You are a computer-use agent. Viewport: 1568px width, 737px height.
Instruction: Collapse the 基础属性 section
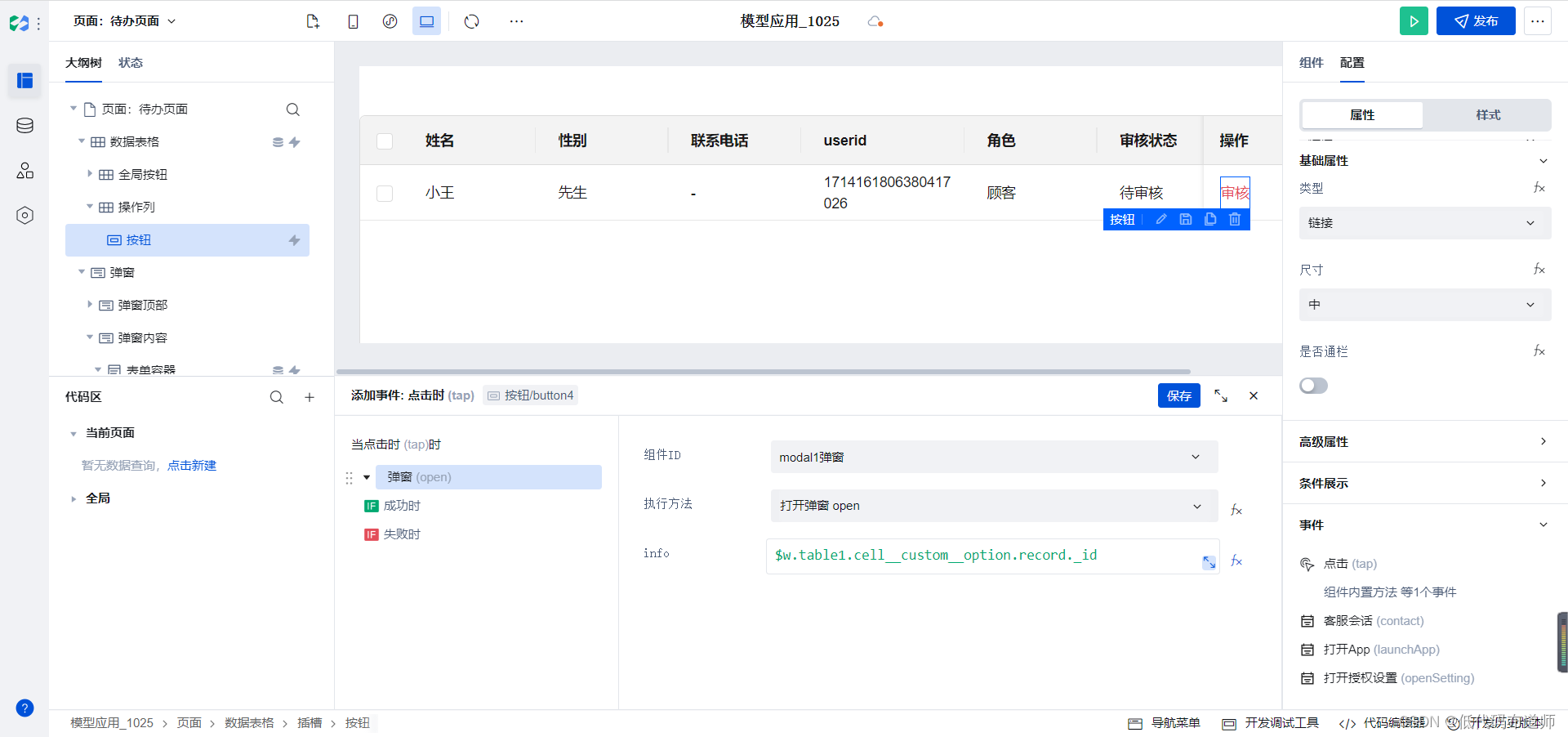pyautogui.click(x=1543, y=161)
